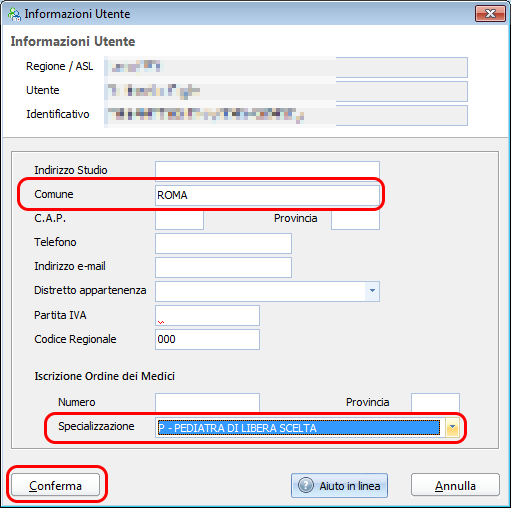Screen dimensions: 511x508
Task: Open the Specializzazione dropdown arrow
Action: (x=452, y=427)
